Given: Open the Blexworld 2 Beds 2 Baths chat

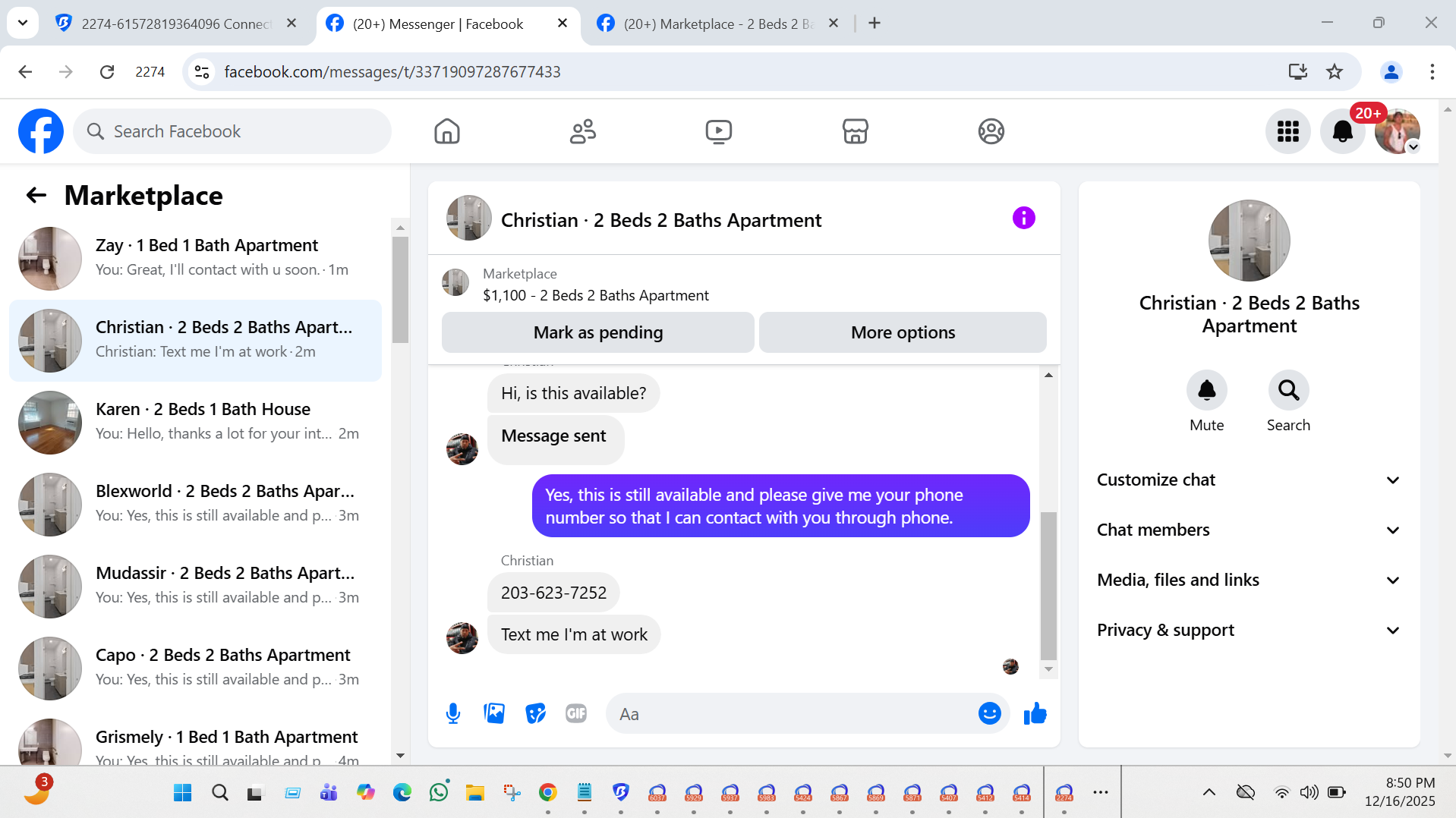Looking at the screenshot, I should pos(196,505).
